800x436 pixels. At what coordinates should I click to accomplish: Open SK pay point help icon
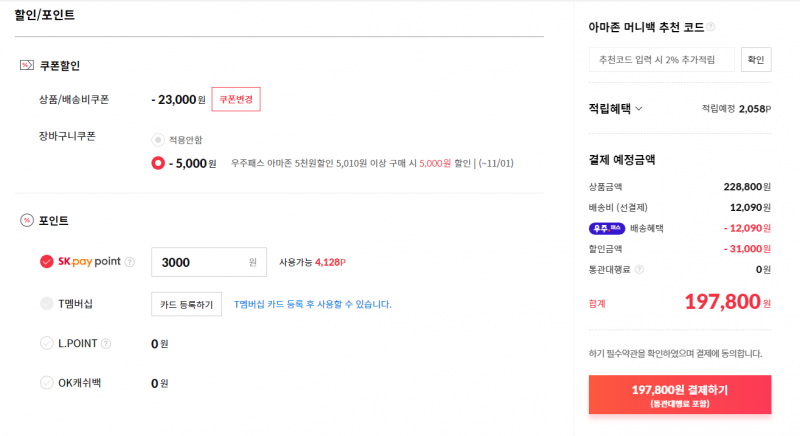point(130,262)
